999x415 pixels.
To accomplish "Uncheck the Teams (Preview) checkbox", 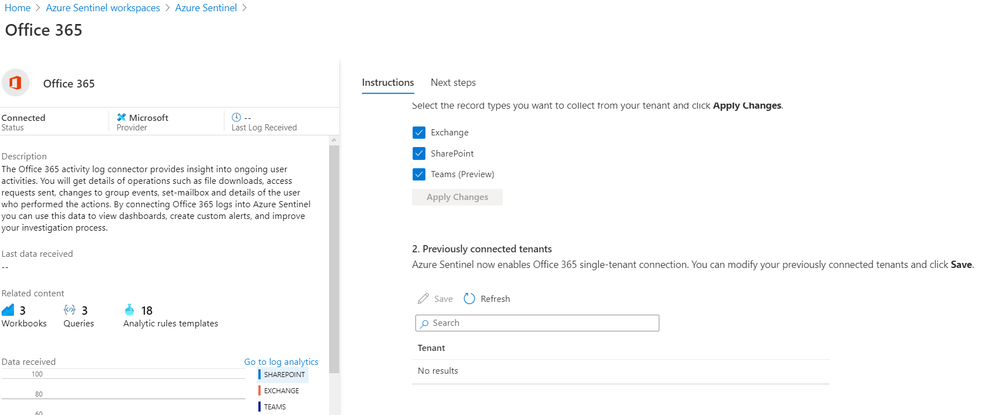I will coord(419,174).
